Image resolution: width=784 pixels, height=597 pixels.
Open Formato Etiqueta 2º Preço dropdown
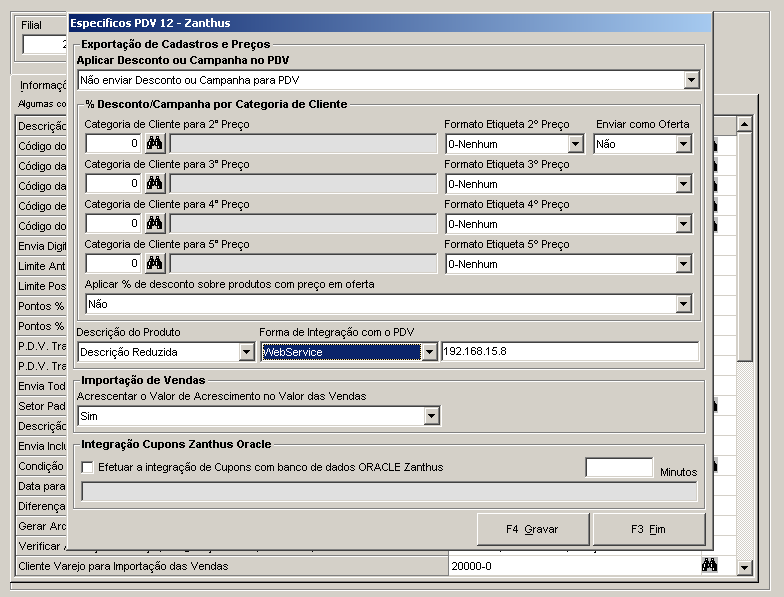(x=576, y=144)
